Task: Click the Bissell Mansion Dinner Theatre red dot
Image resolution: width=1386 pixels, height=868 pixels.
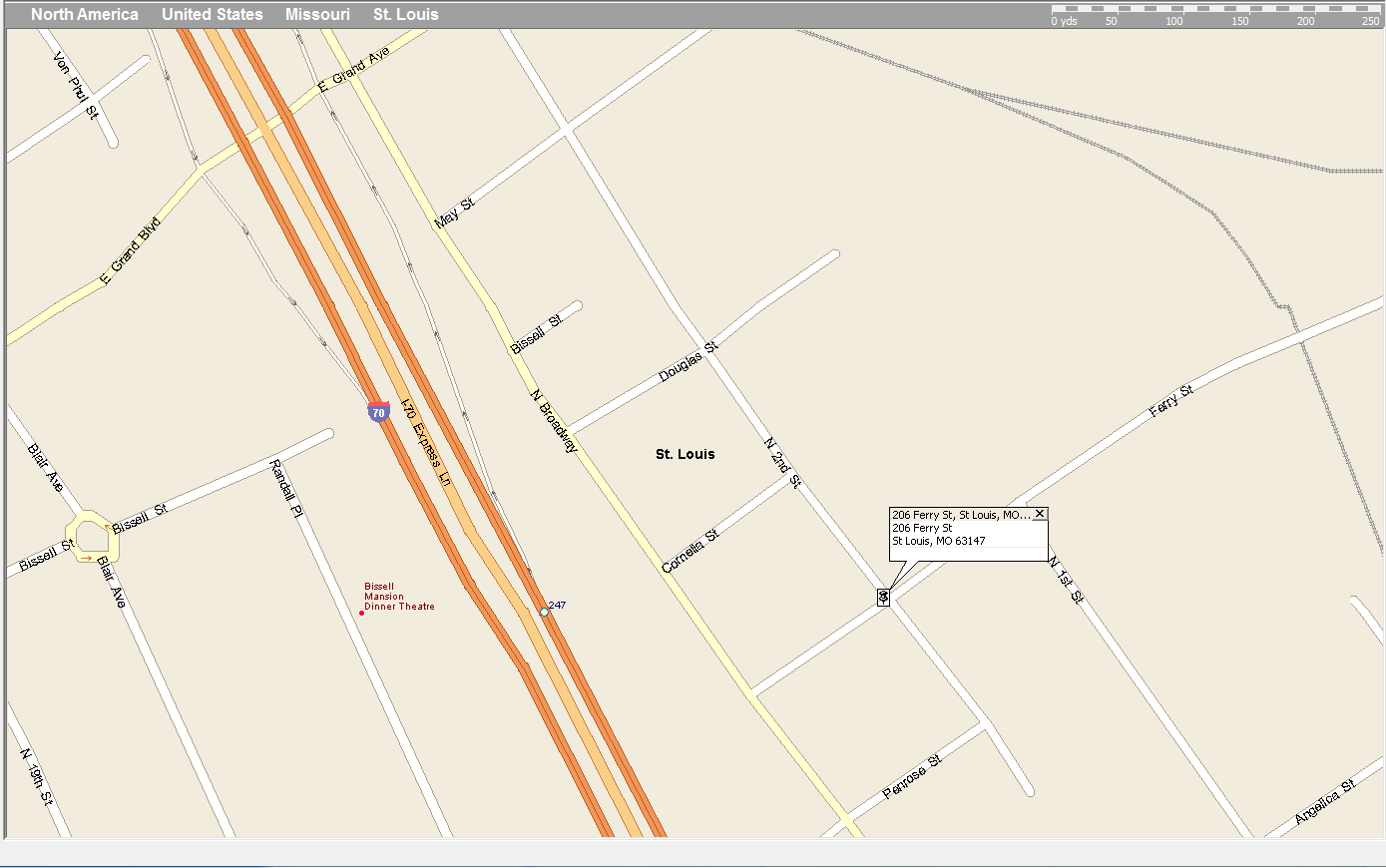Action: tap(361, 613)
